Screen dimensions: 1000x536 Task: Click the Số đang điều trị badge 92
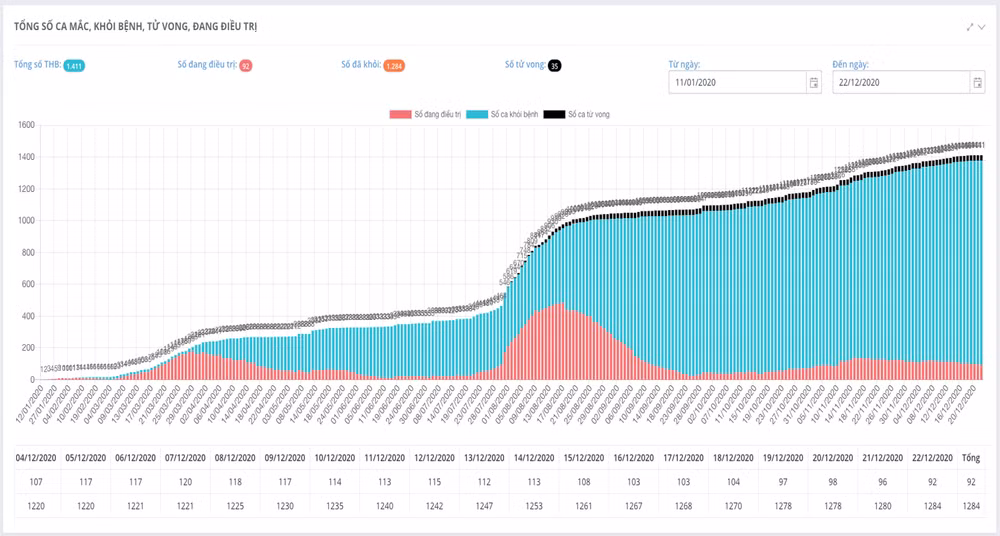tap(246, 66)
